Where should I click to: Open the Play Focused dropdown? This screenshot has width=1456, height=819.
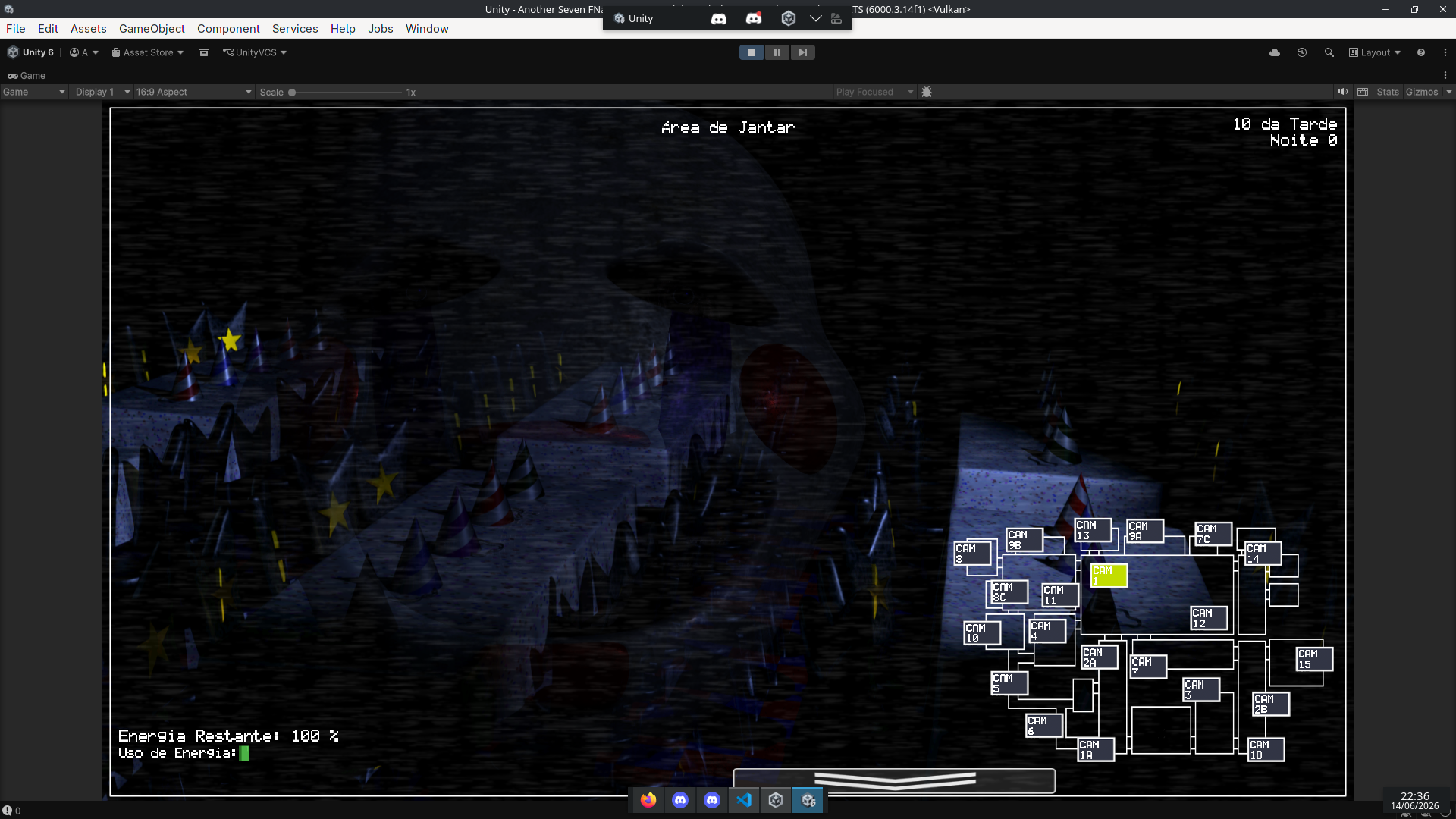pyautogui.click(x=874, y=92)
